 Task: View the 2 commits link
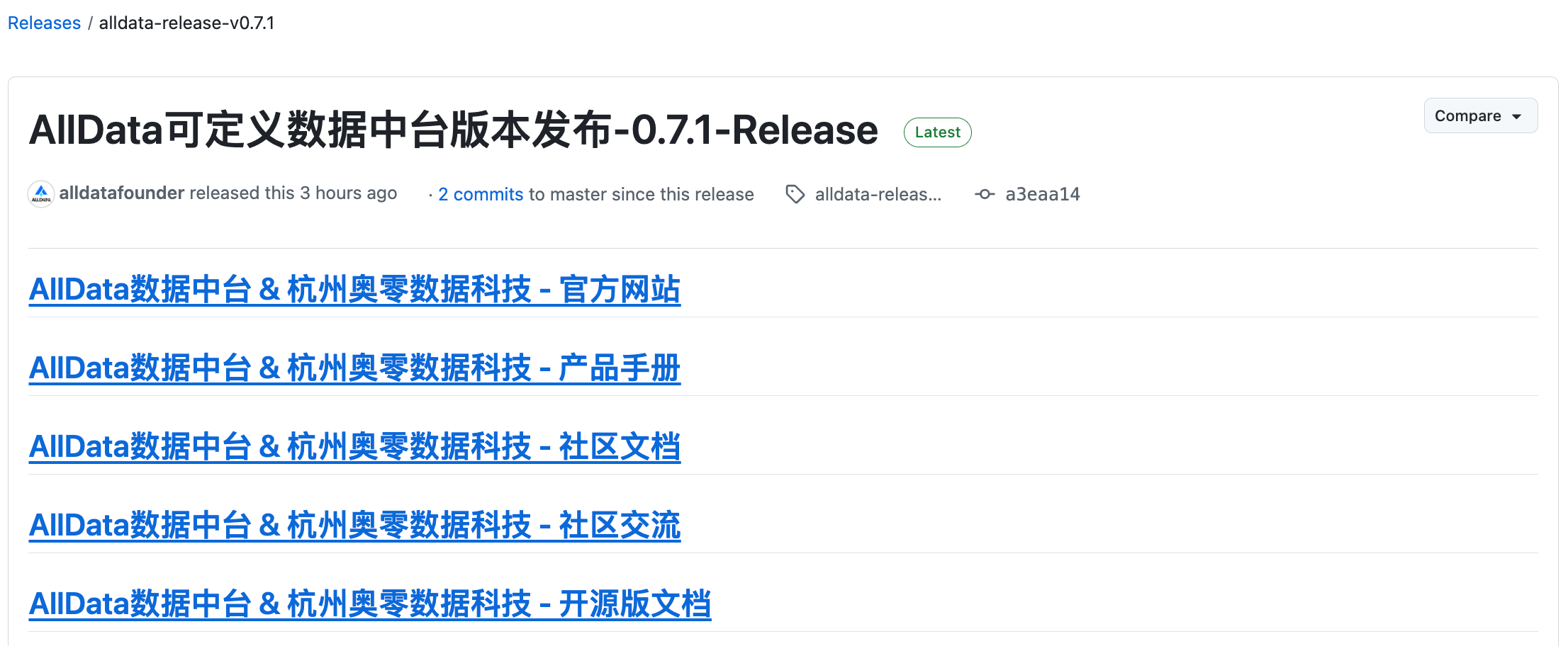pos(481,194)
